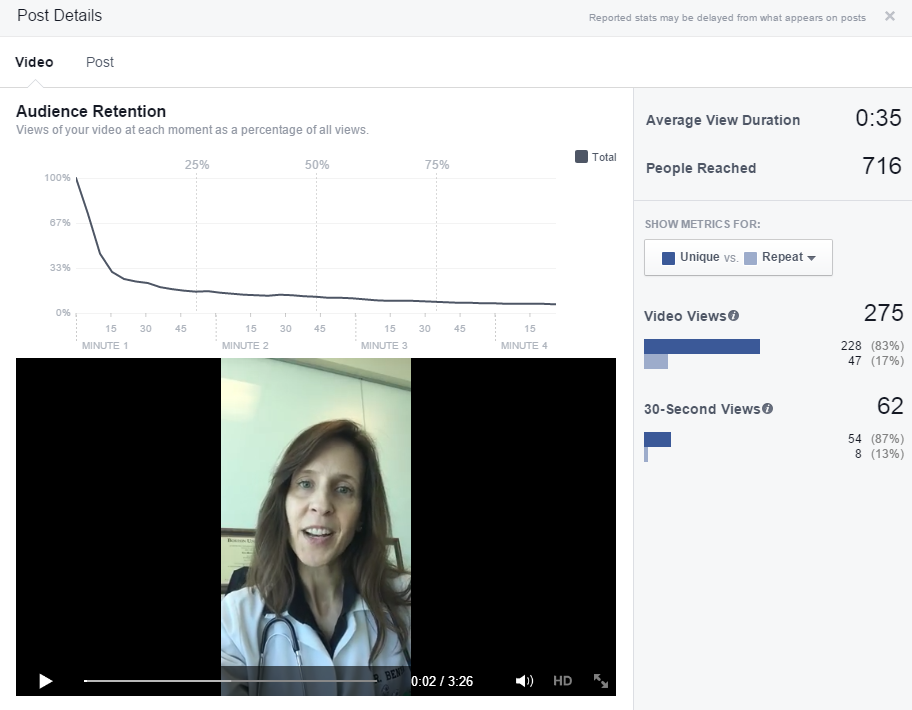Click the Average View Duration value

click(x=878, y=119)
